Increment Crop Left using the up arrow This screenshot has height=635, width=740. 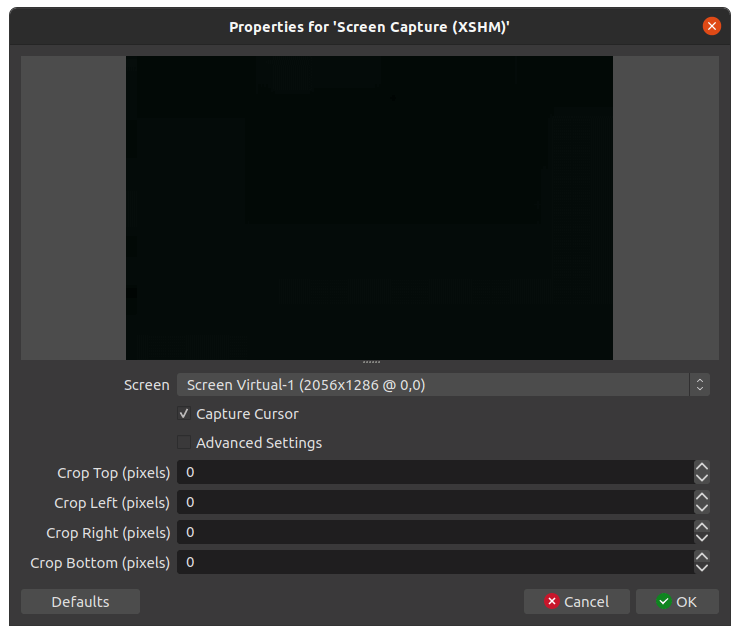pos(702,497)
